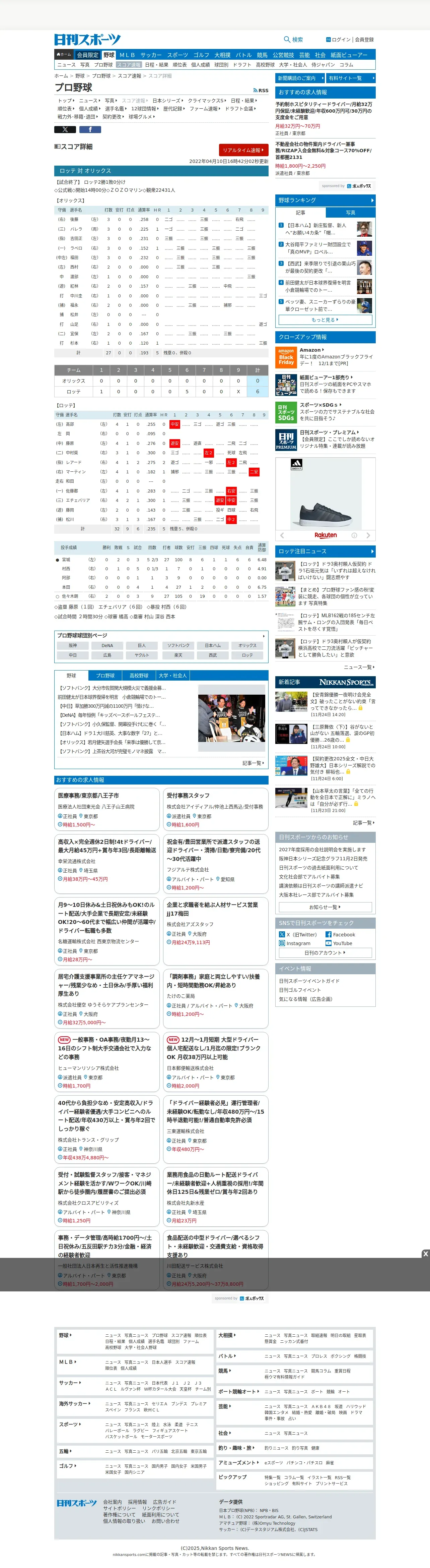This screenshot has width=430, height=1568.
Task: Select the 高校野球 tab in the news box
Action: point(139,676)
